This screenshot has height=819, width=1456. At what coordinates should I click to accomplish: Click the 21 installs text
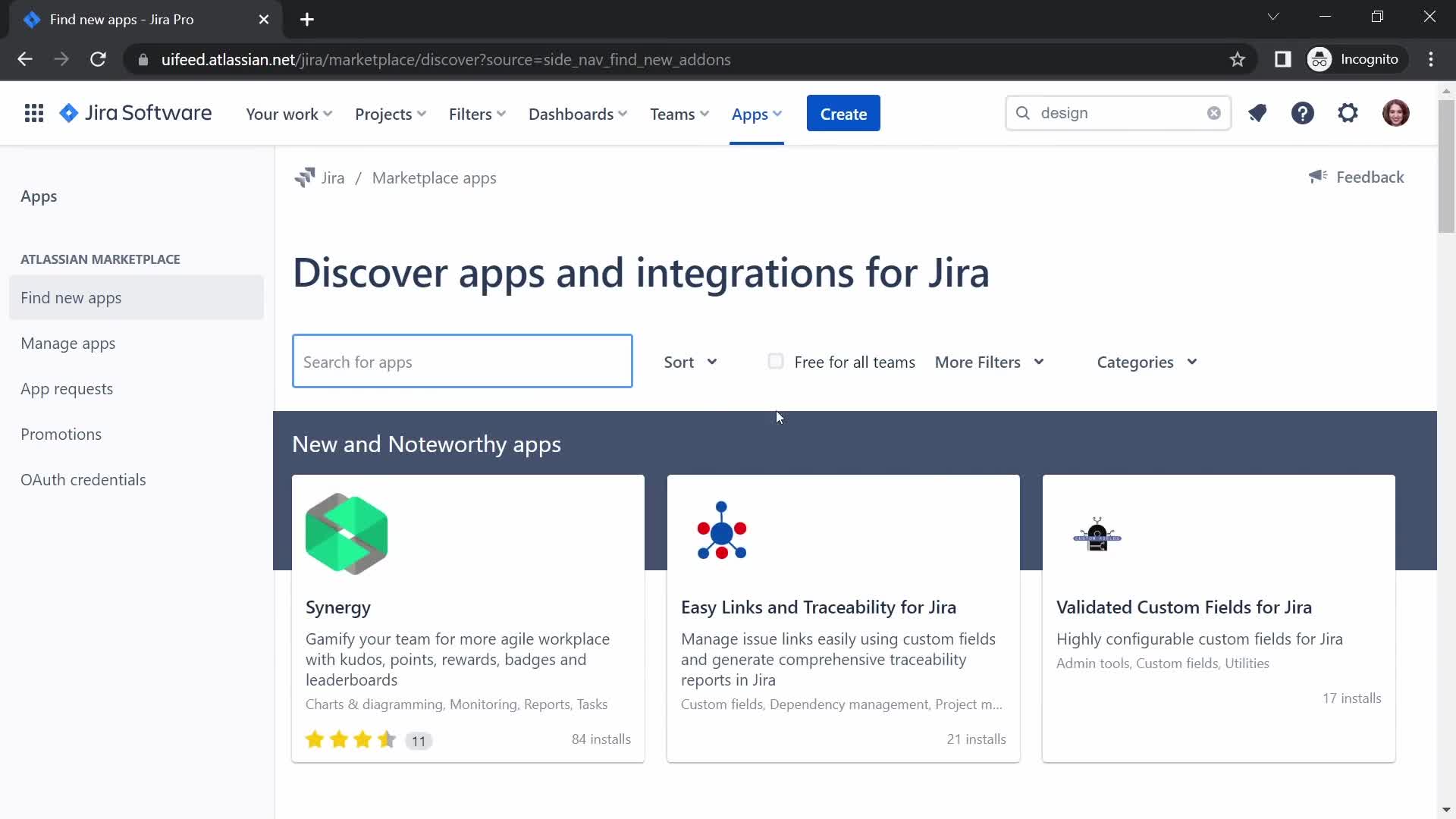tap(977, 739)
